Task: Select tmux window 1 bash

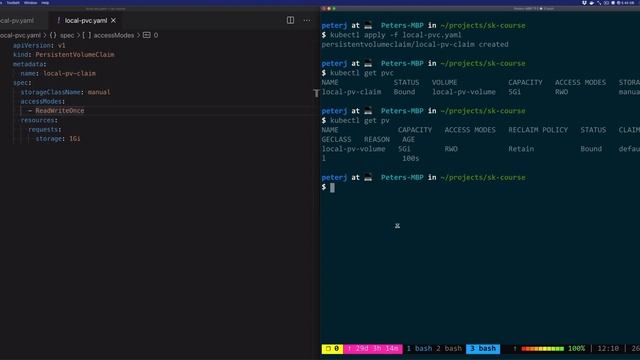Action: pos(419,349)
